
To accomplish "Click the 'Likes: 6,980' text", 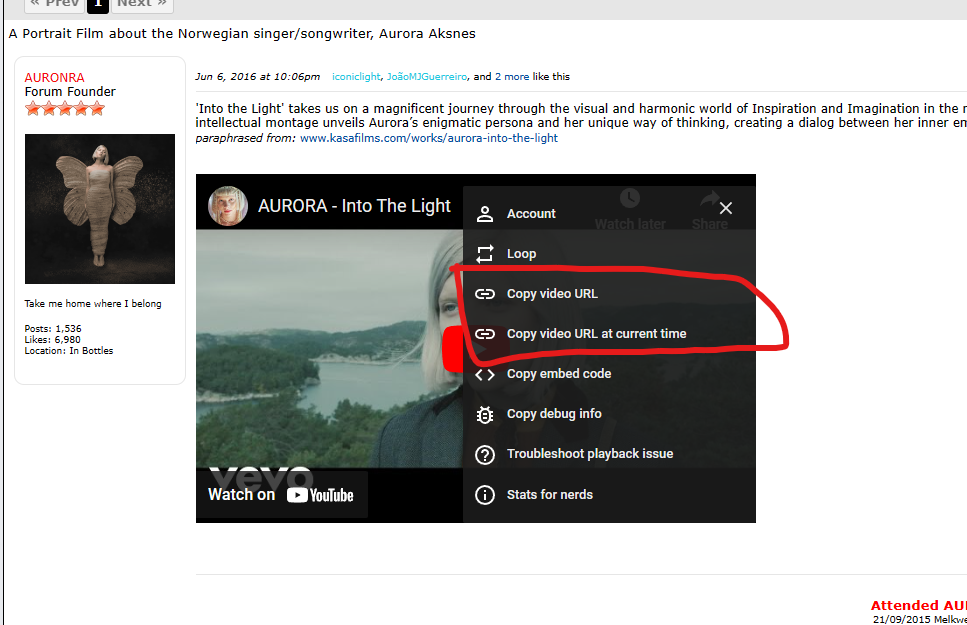I will pos(52,340).
